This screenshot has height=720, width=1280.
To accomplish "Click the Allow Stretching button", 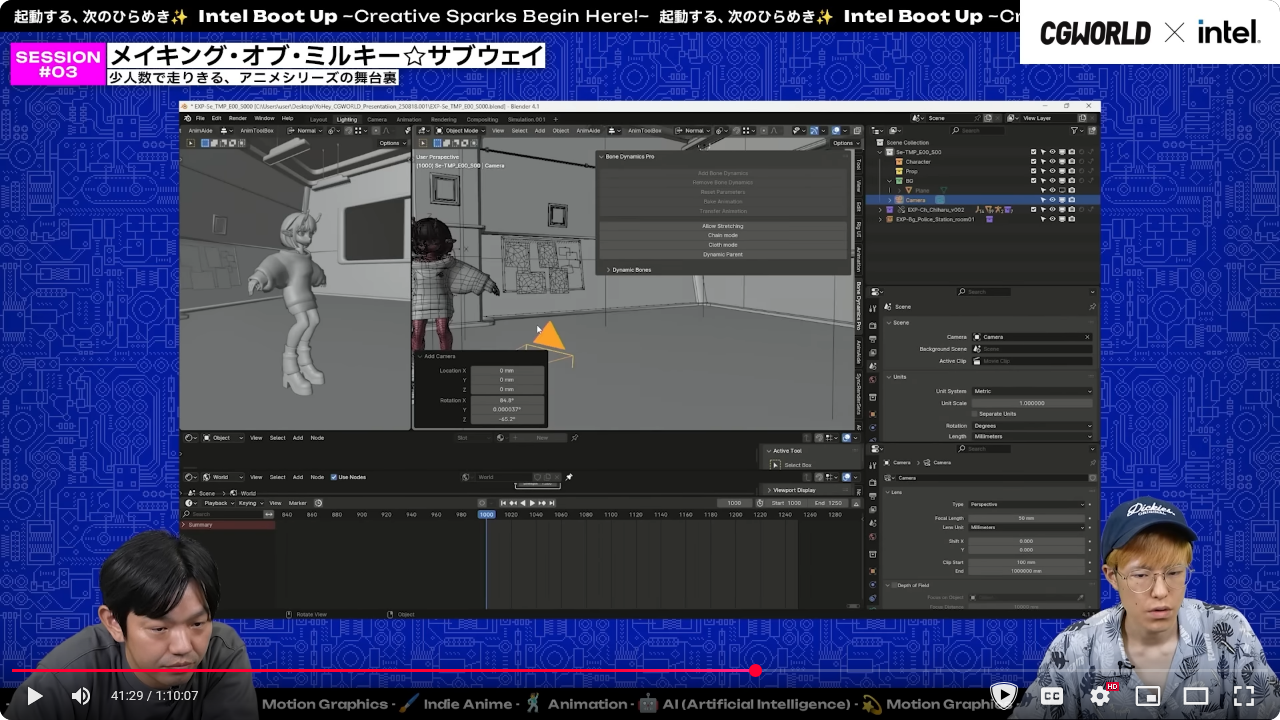I will coord(722,226).
